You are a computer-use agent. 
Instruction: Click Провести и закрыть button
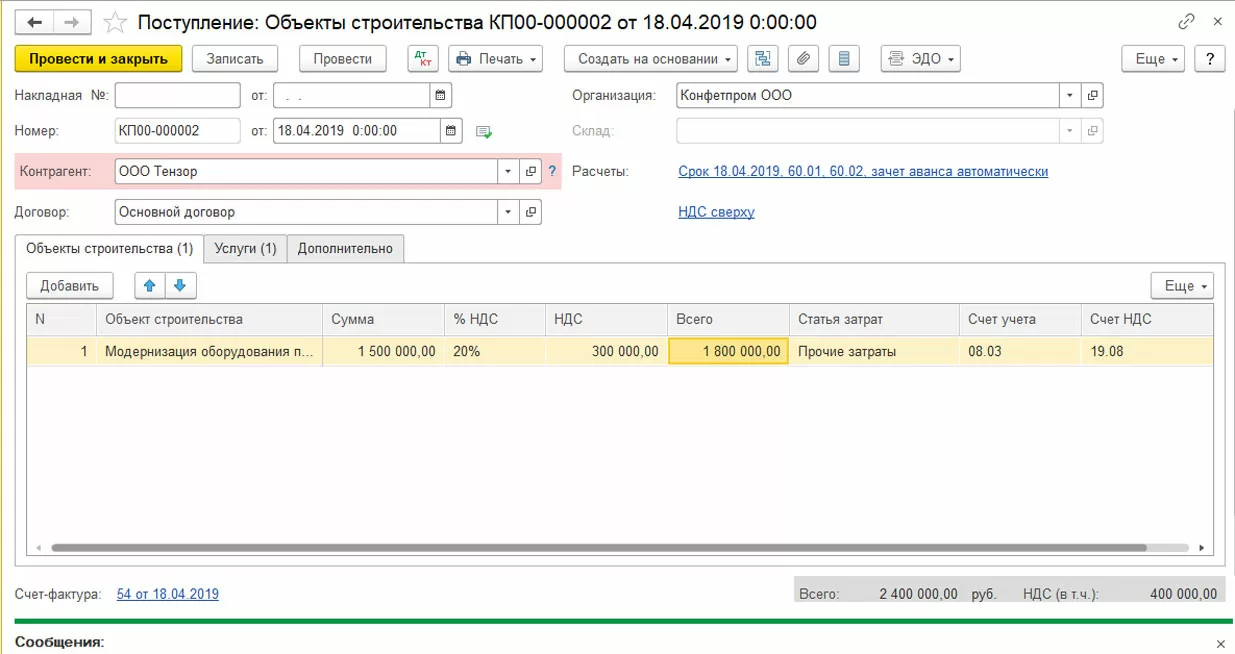click(98, 59)
